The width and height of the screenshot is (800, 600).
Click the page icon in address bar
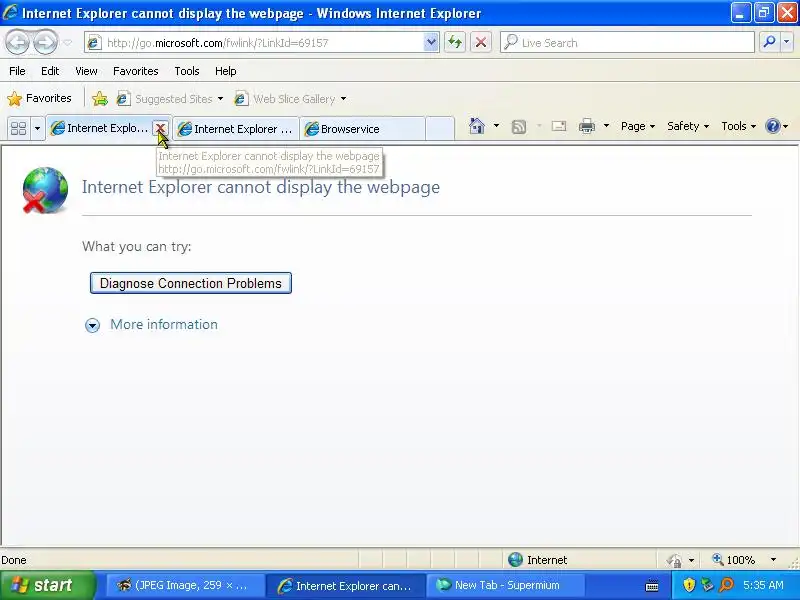[93, 43]
